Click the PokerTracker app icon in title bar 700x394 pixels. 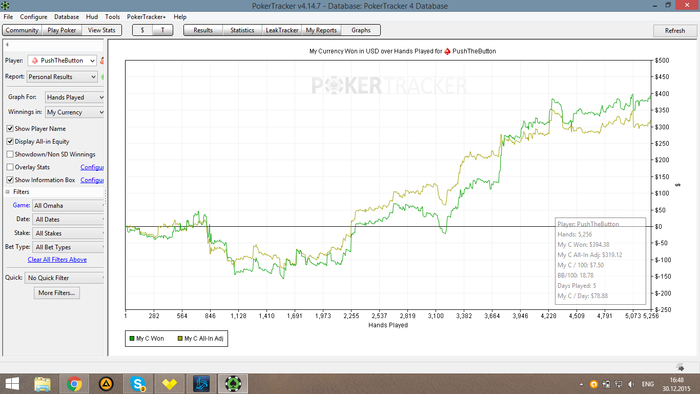click(x=5, y=5)
